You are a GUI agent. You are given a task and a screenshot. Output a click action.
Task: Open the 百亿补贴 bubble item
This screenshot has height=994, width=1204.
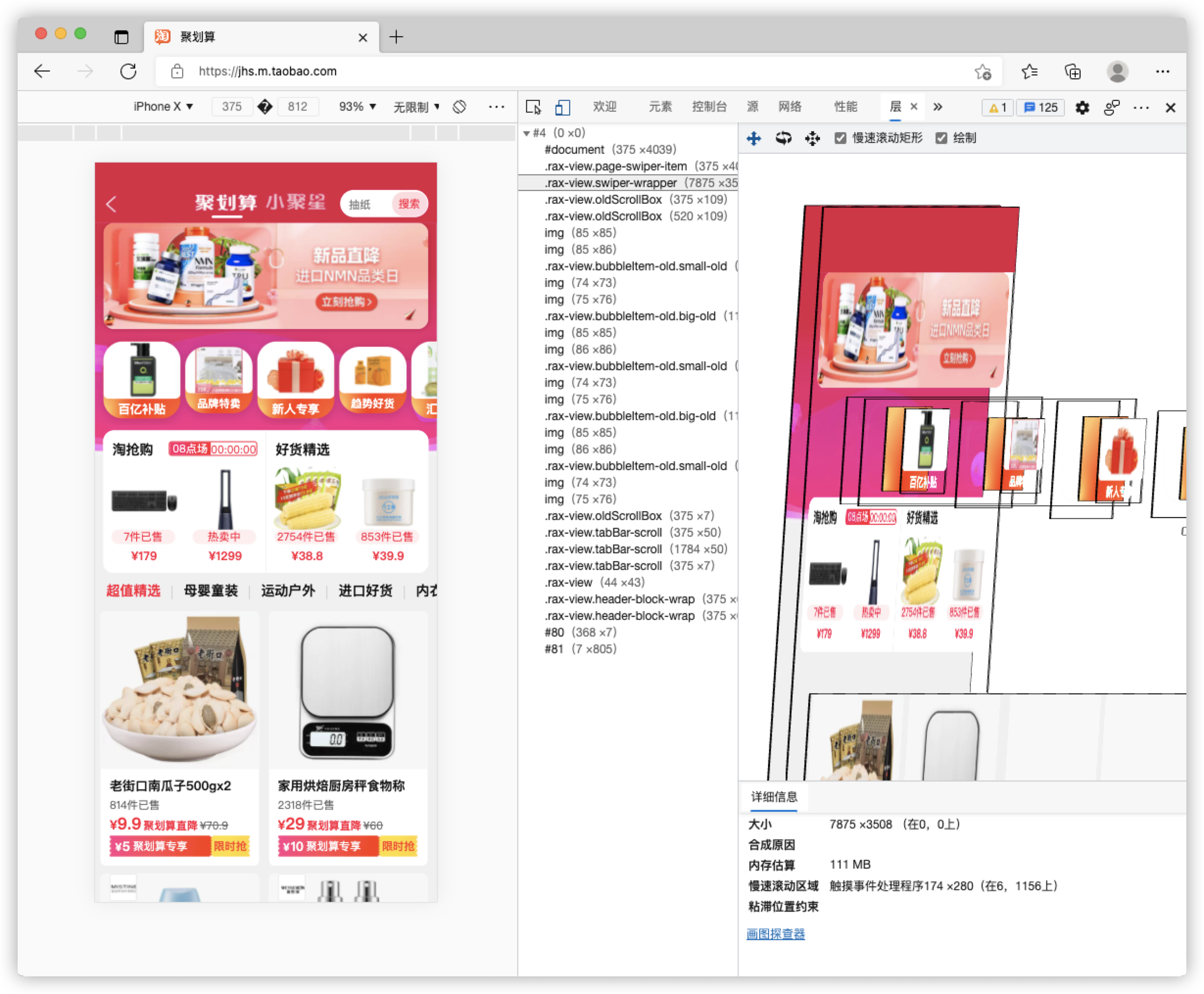(142, 380)
